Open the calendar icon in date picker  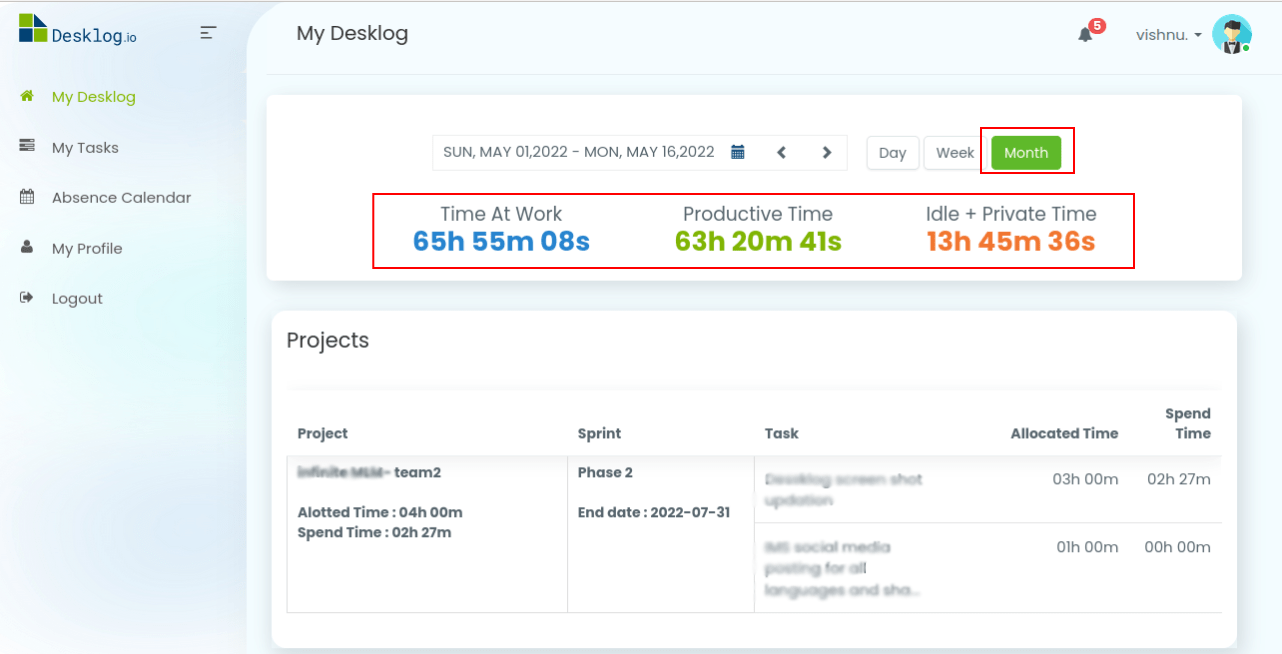click(x=738, y=151)
